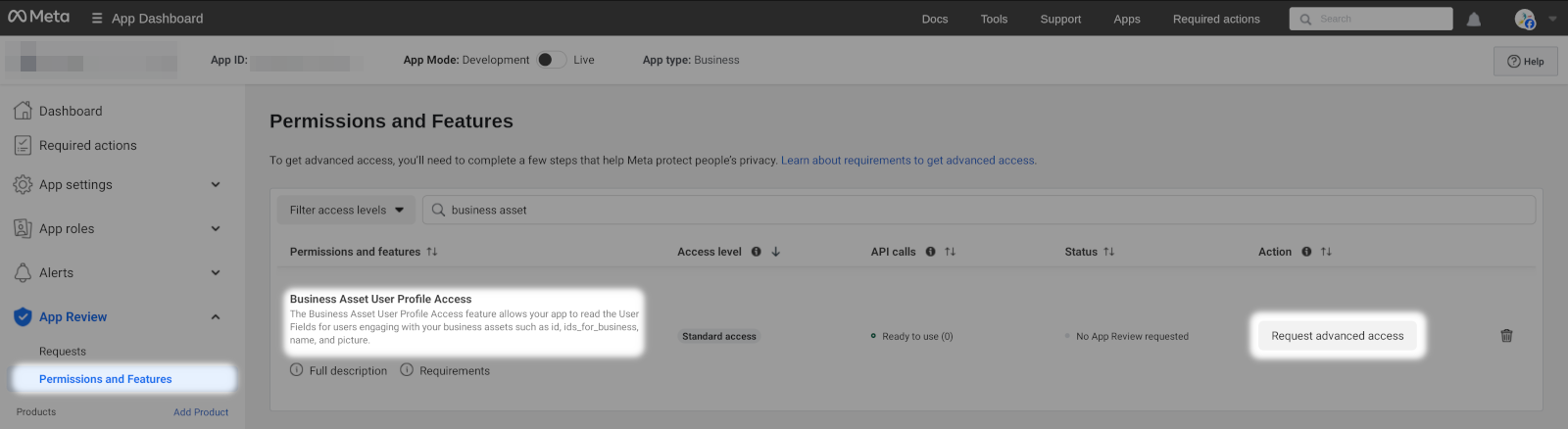The height and width of the screenshot is (429, 1568).
Task: Click the Add Product link
Action: (201, 412)
